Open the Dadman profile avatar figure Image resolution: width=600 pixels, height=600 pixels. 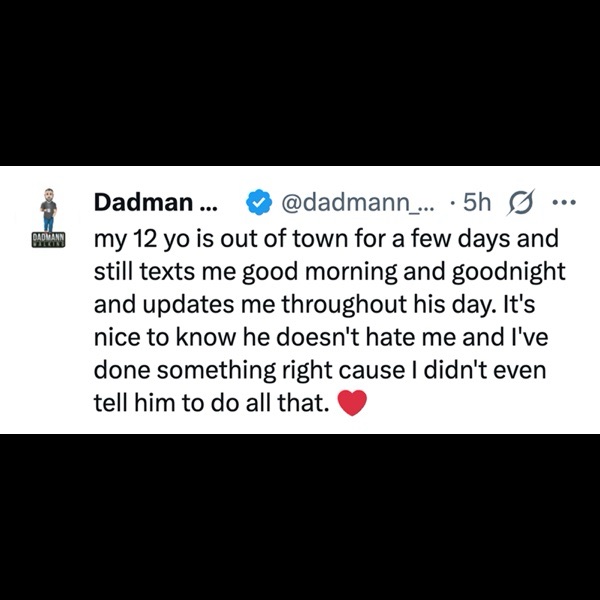[x=49, y=209]
